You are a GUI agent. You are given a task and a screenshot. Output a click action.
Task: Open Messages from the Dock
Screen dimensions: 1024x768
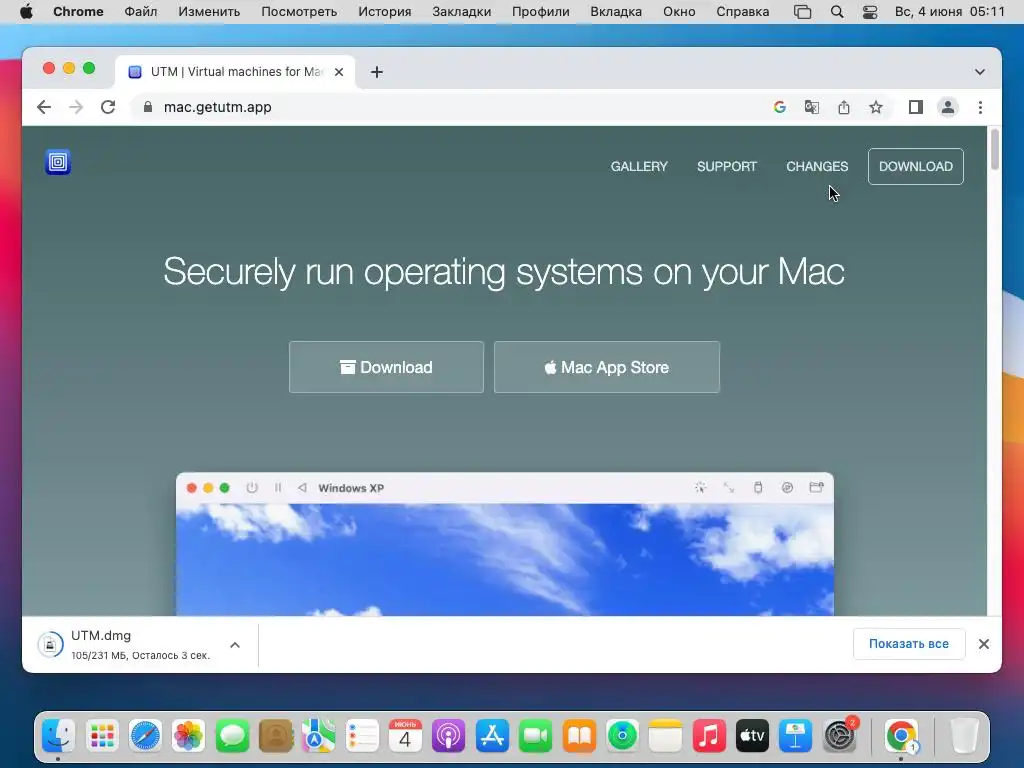click(232, 736)
